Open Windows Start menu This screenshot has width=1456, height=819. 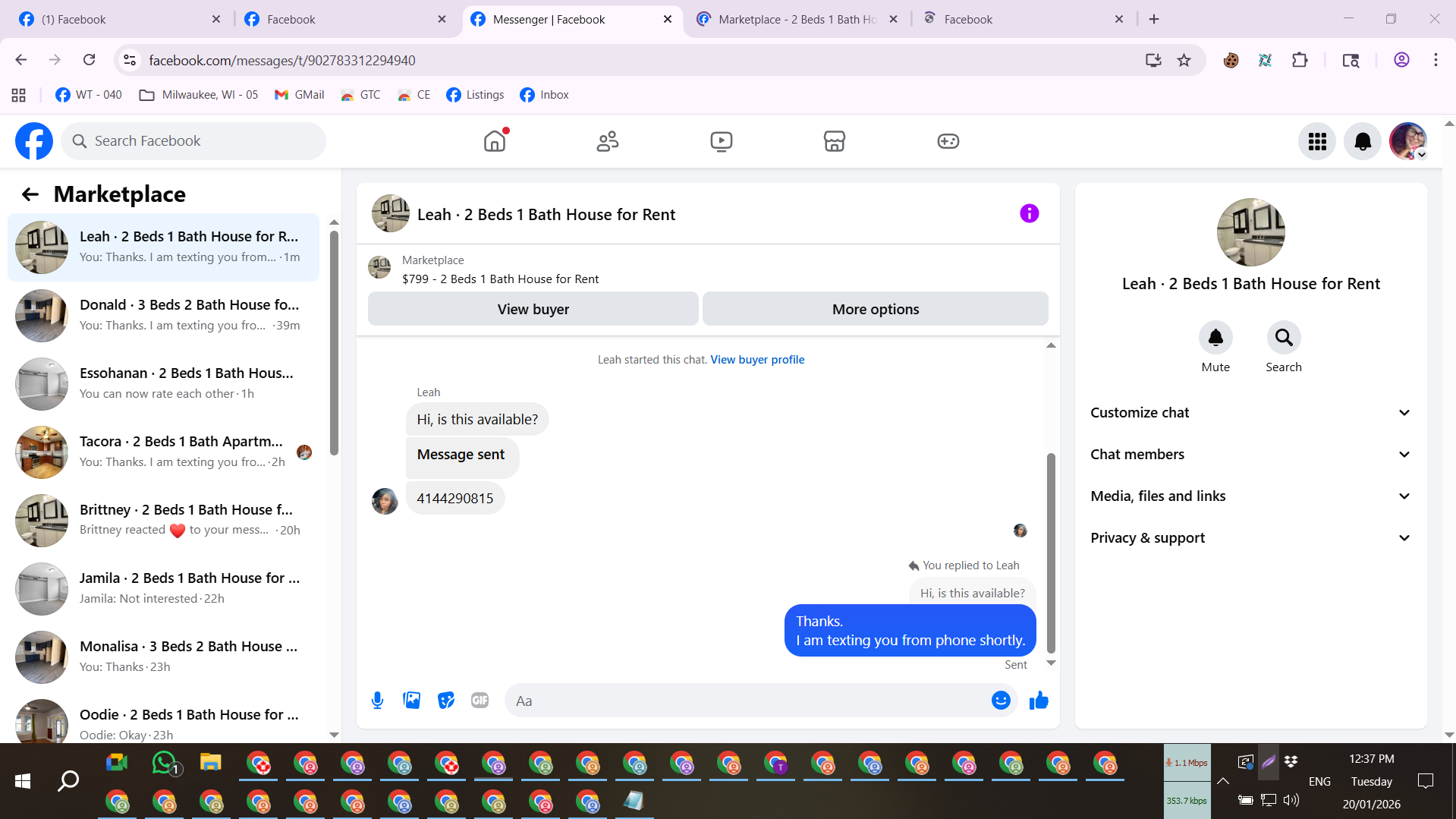[x=23, y=781]
